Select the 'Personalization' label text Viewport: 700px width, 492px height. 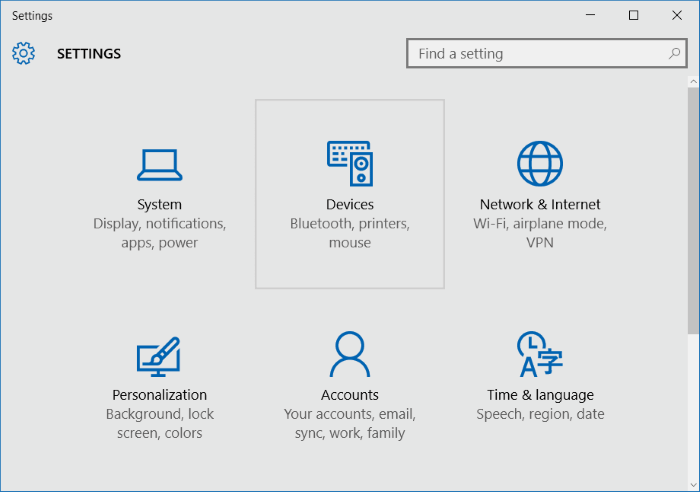point(159,395)
